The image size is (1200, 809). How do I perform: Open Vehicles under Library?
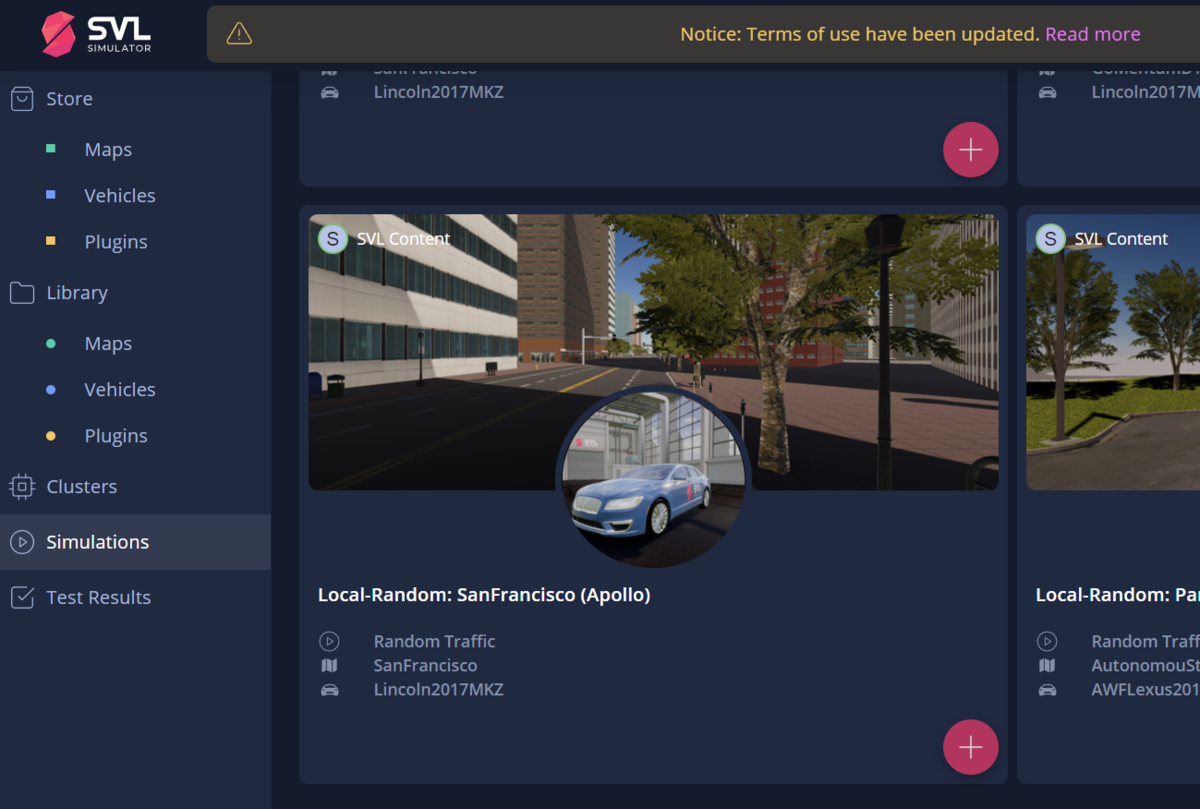(x=120, y=389)
